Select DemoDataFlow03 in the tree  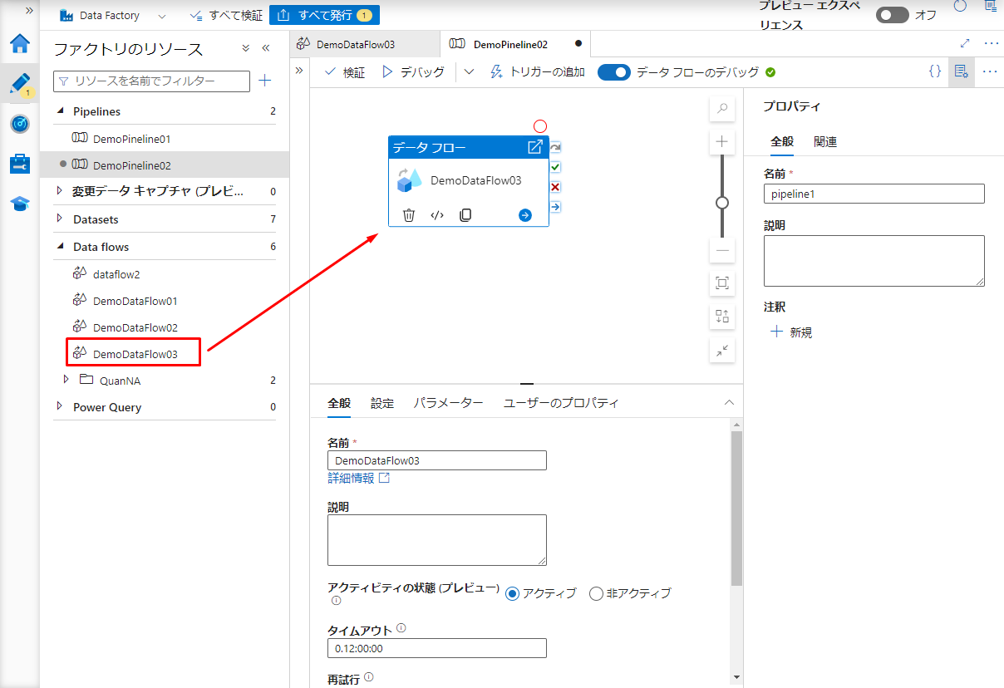tap(134, 354)
